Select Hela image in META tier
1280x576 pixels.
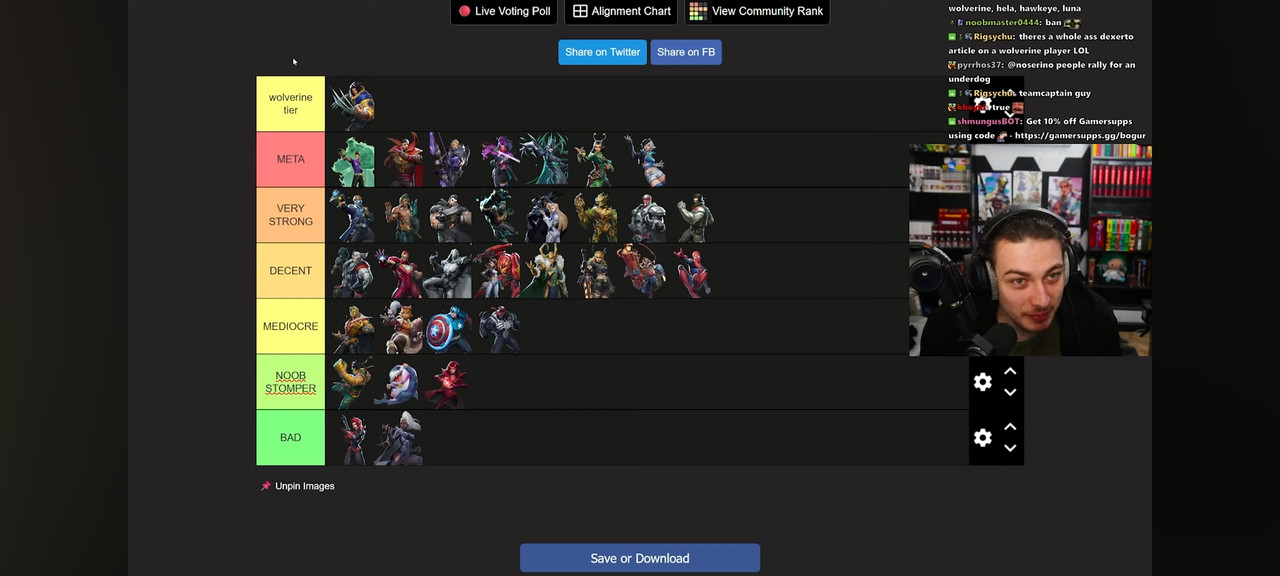point(545,160)
